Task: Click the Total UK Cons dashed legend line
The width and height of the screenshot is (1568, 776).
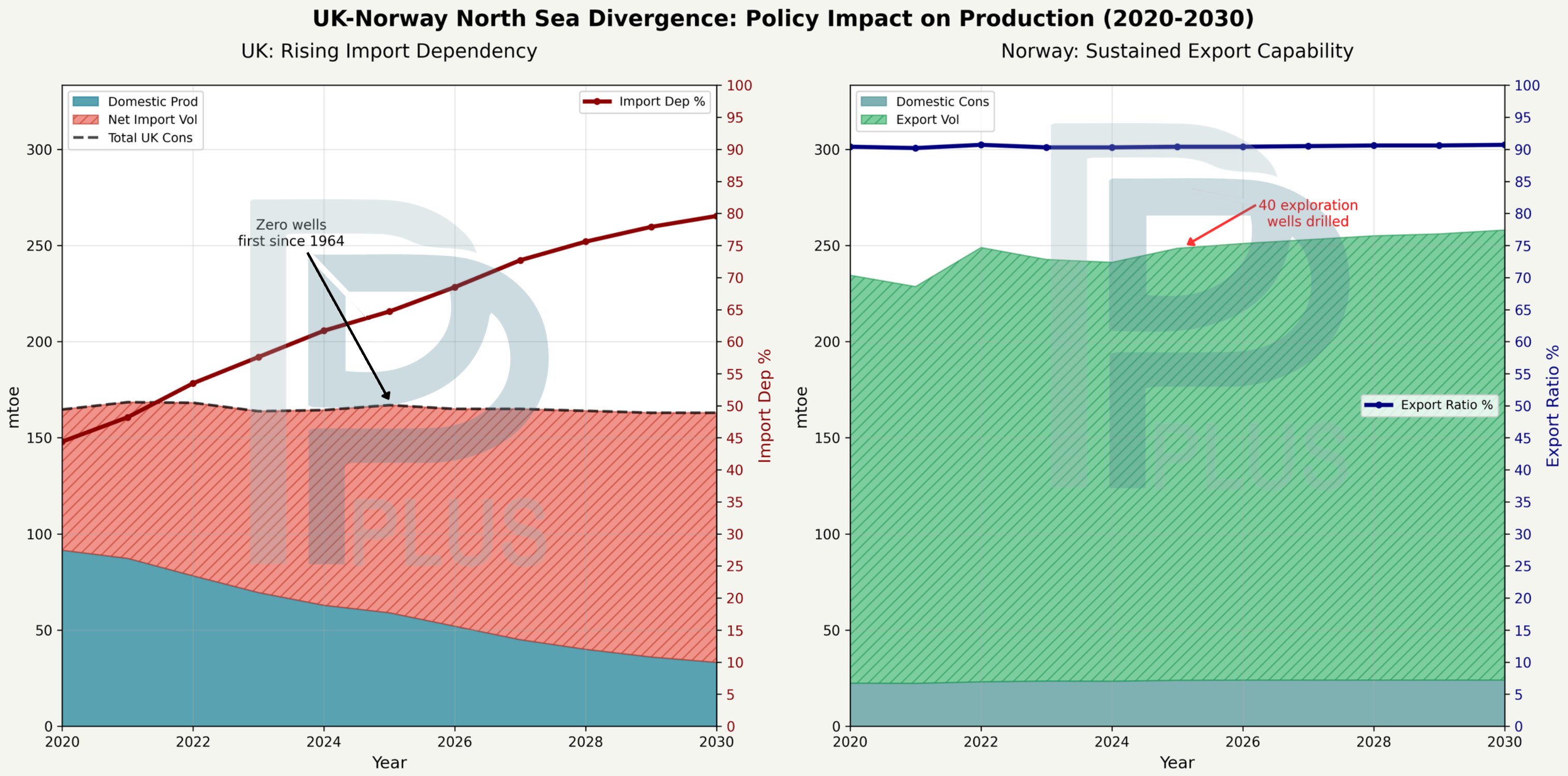Action: point(85,137)
